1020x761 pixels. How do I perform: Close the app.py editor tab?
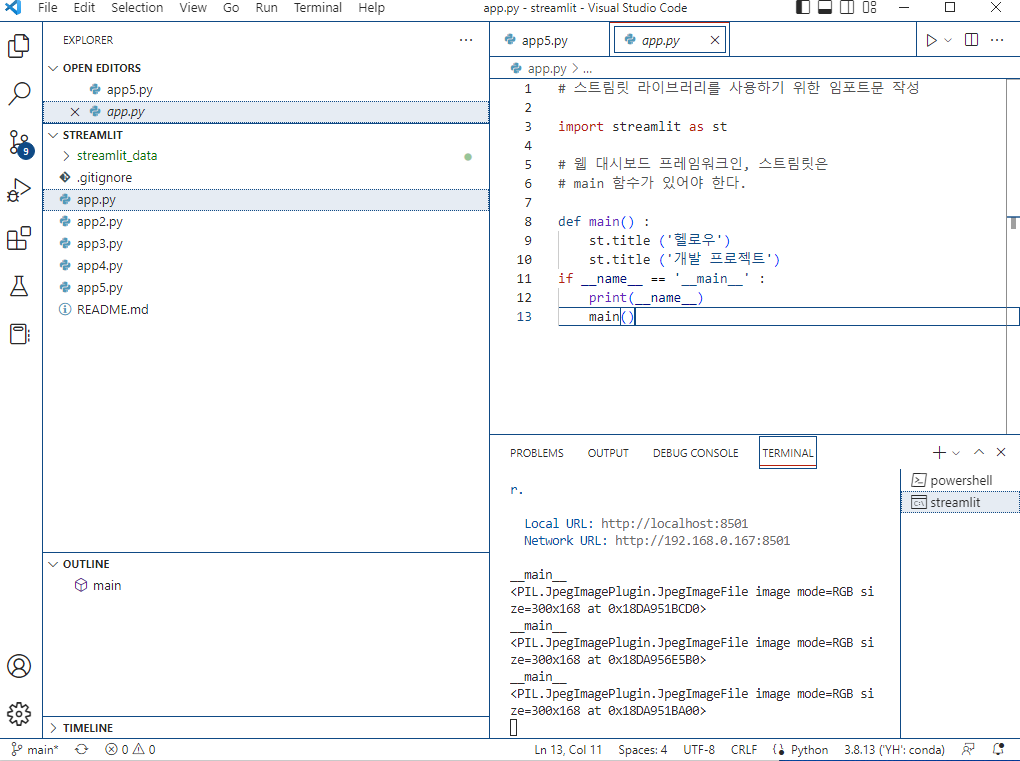point(715,40)
